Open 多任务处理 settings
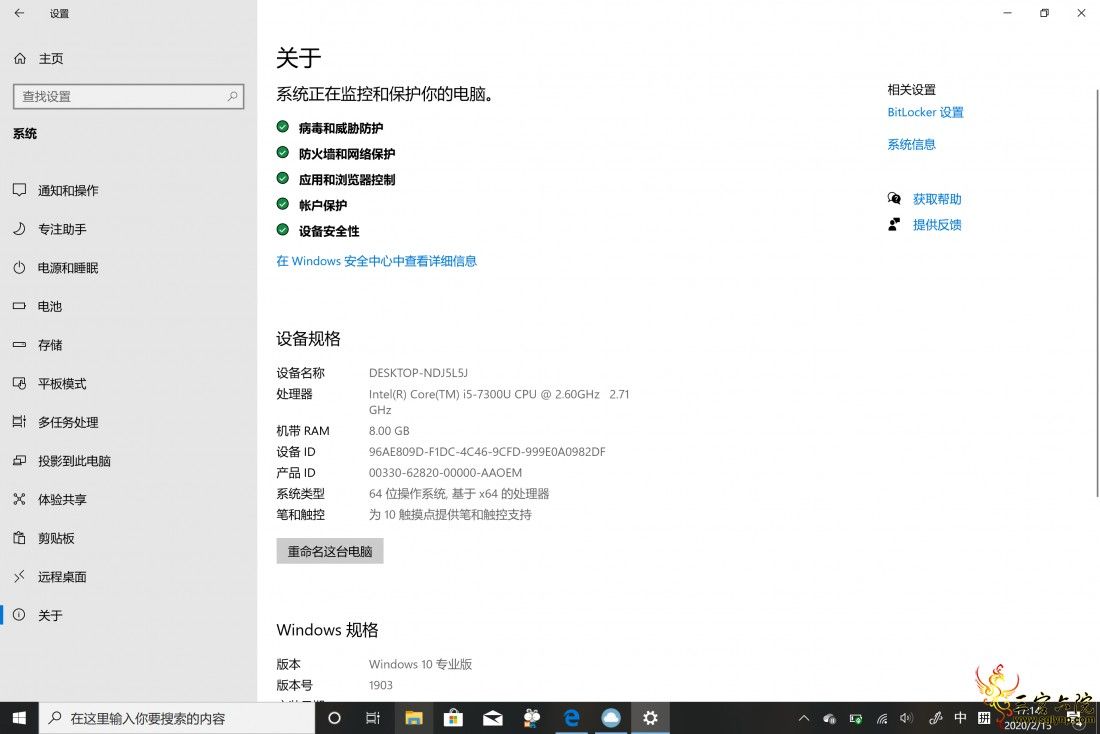 pos(128,422)
